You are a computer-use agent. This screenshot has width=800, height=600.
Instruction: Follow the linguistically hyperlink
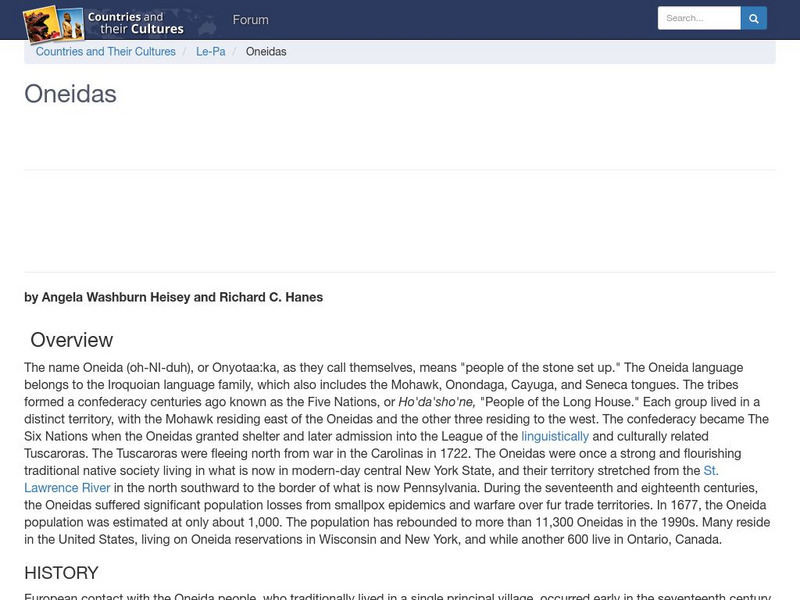pos(555,437)
